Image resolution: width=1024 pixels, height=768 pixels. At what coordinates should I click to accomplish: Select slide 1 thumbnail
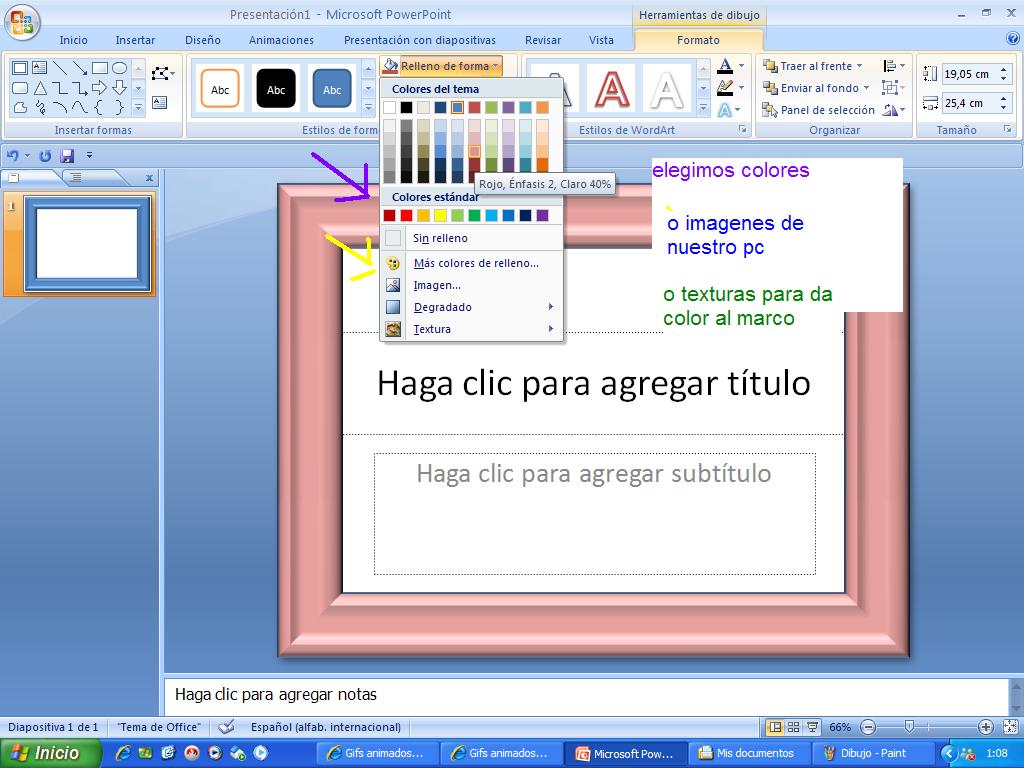tap(88, 244)
